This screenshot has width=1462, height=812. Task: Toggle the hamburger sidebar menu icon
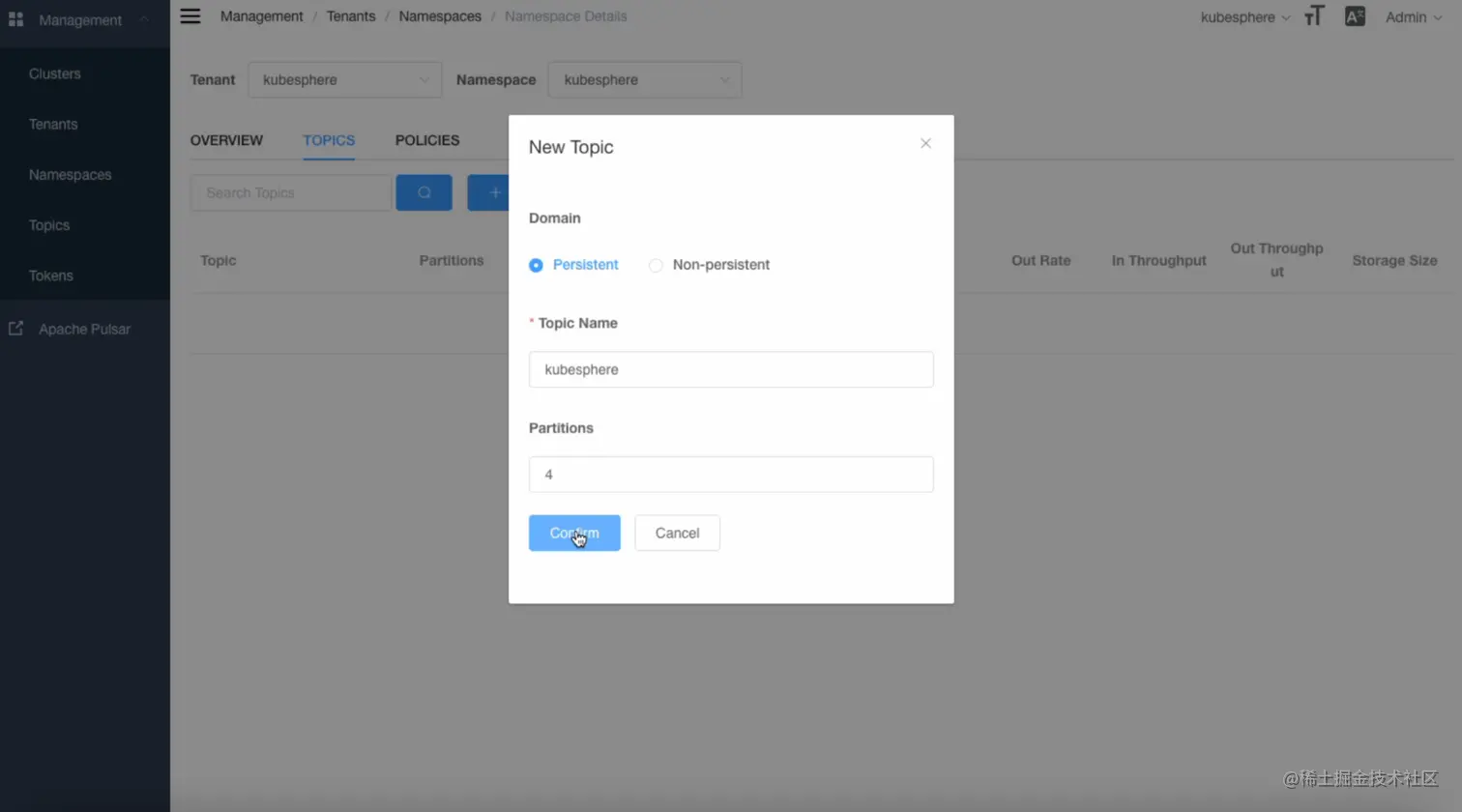pos(190,16)
